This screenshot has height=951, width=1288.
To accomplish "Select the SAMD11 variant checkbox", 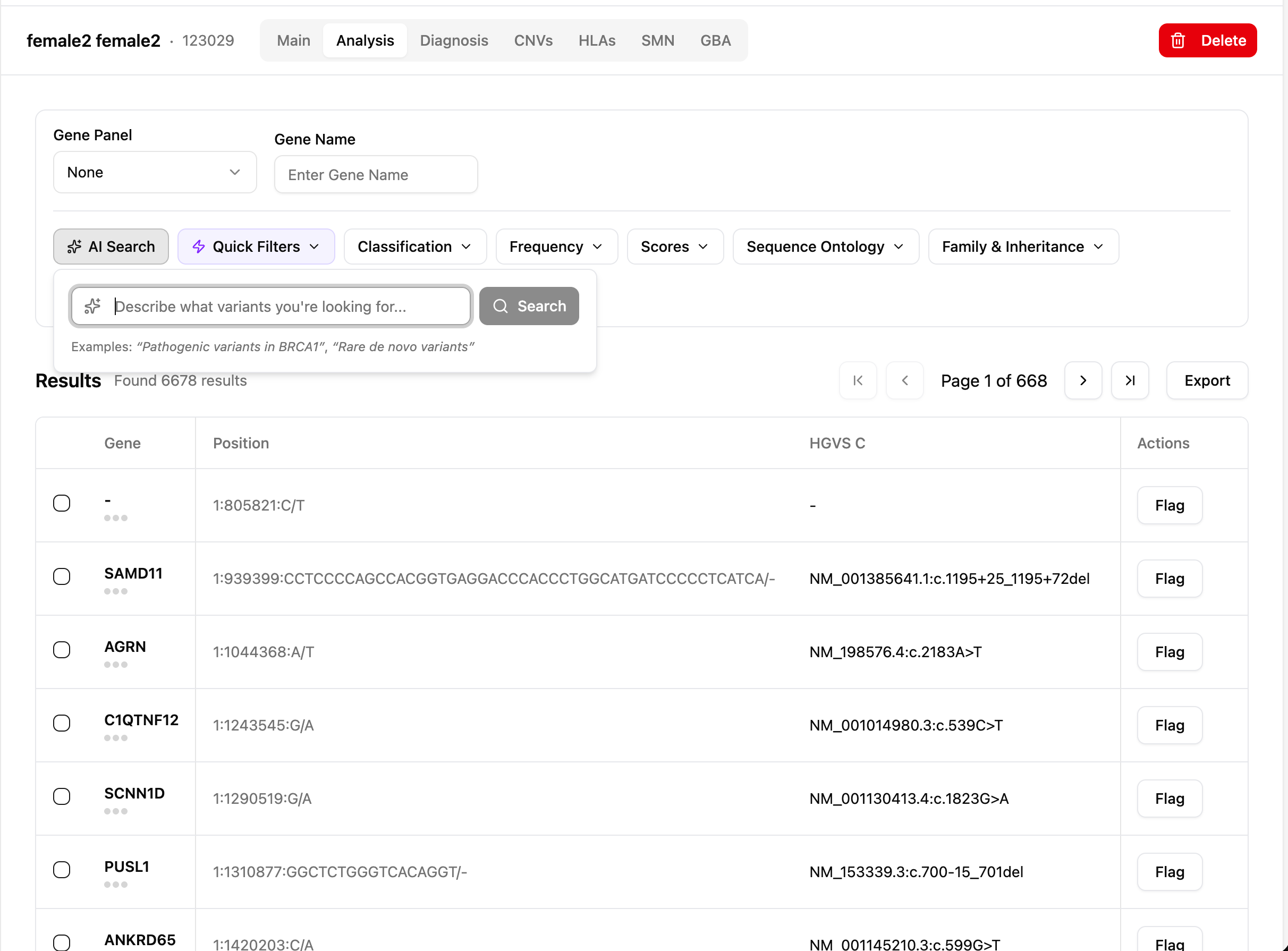I will (x=62, y=576).
